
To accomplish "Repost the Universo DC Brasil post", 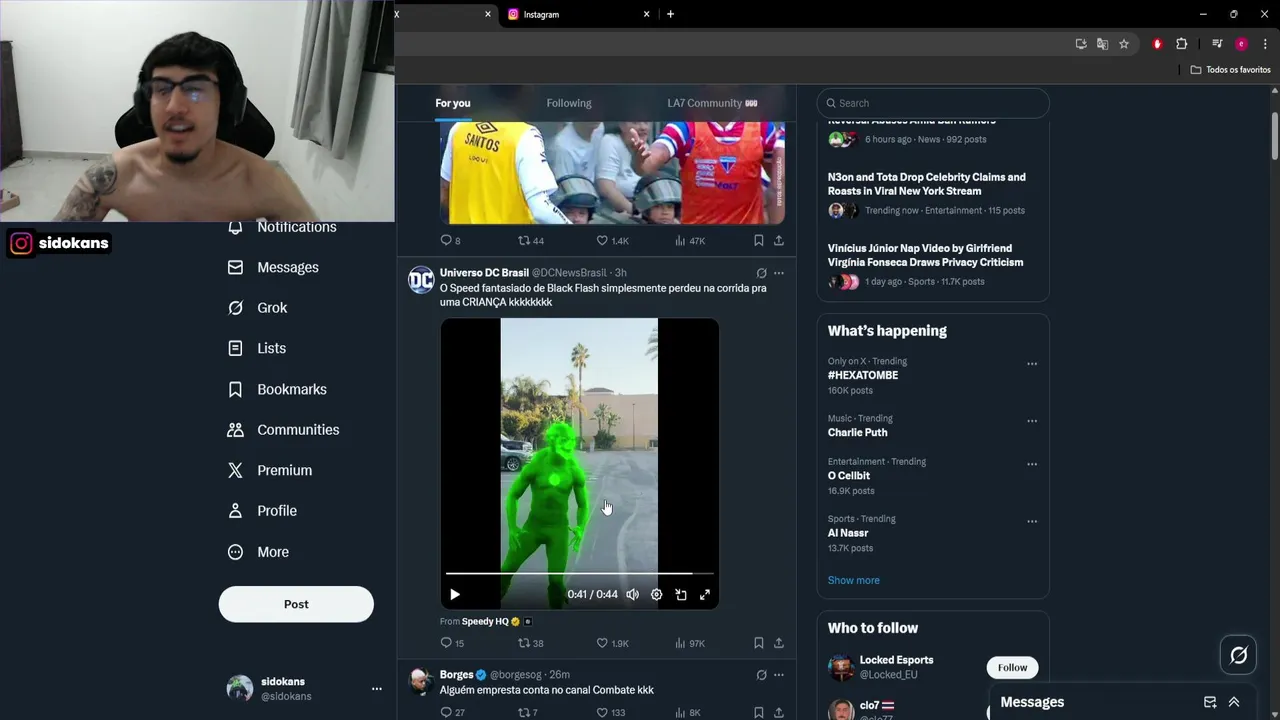I will pos(530,643).
